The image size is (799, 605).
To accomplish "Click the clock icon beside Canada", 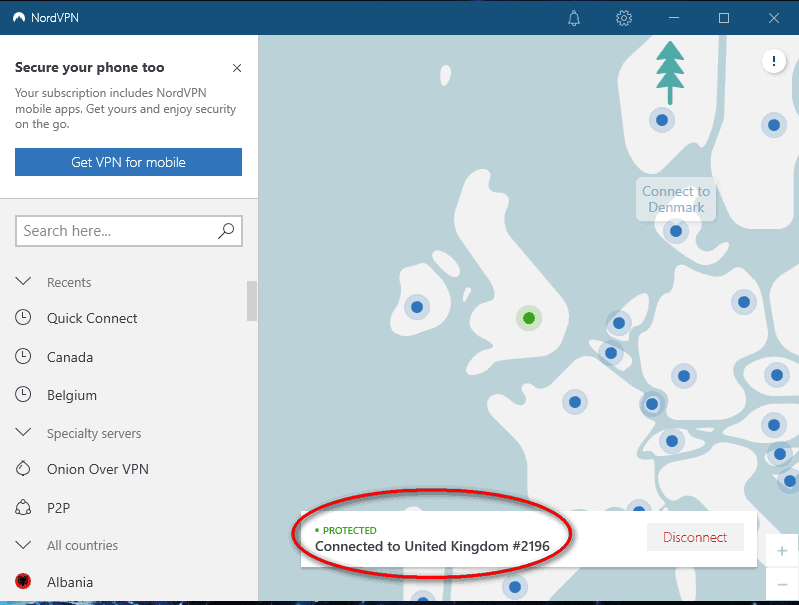I will click(23, 356).
